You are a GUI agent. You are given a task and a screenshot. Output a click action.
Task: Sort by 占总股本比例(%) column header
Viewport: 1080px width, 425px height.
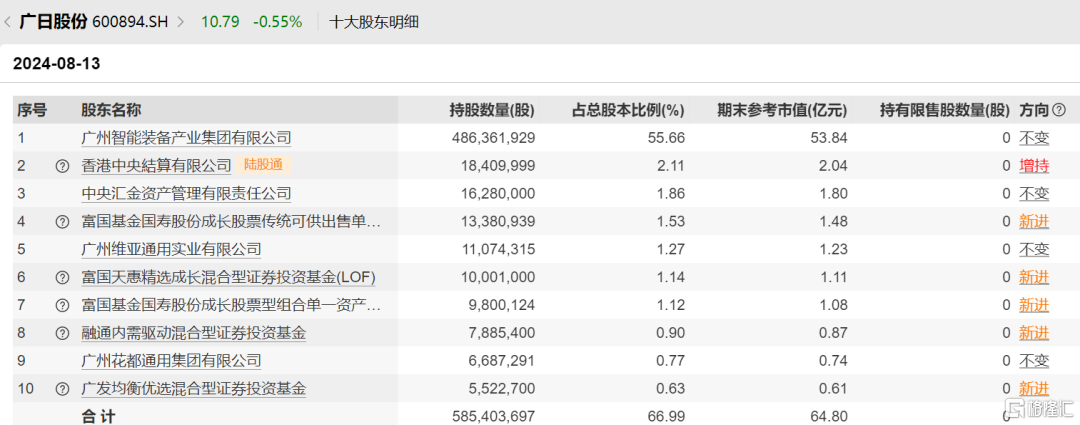point(628,110)
